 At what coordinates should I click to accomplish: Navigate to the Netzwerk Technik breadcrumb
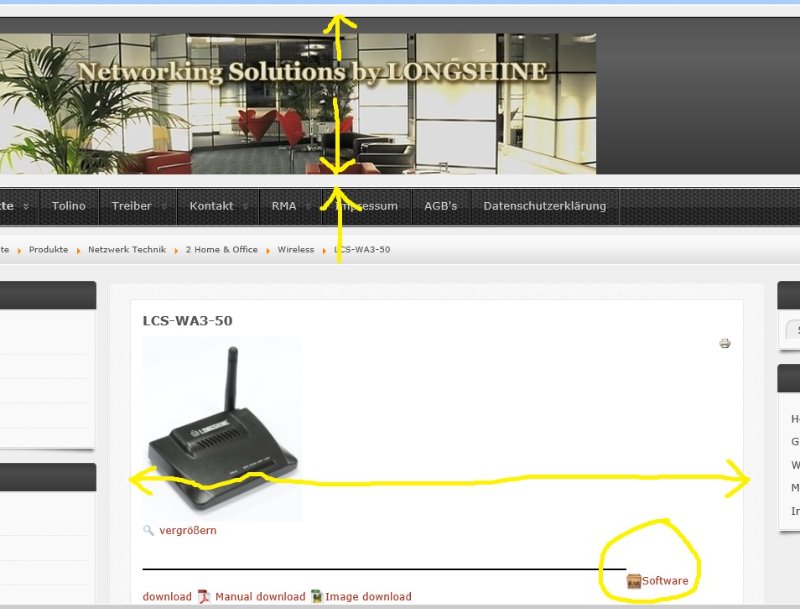click(x=127, y=249)
